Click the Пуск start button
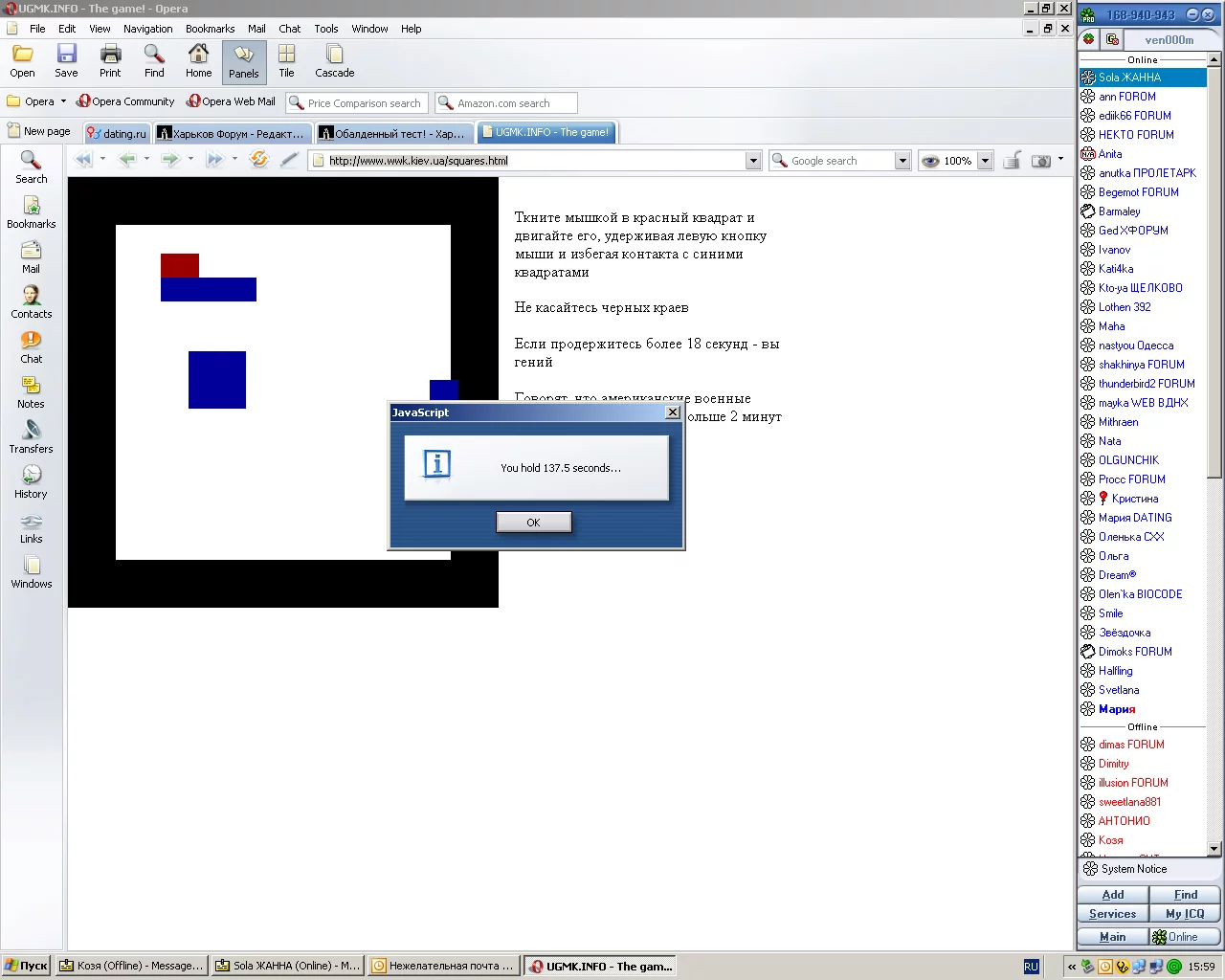 26,966
